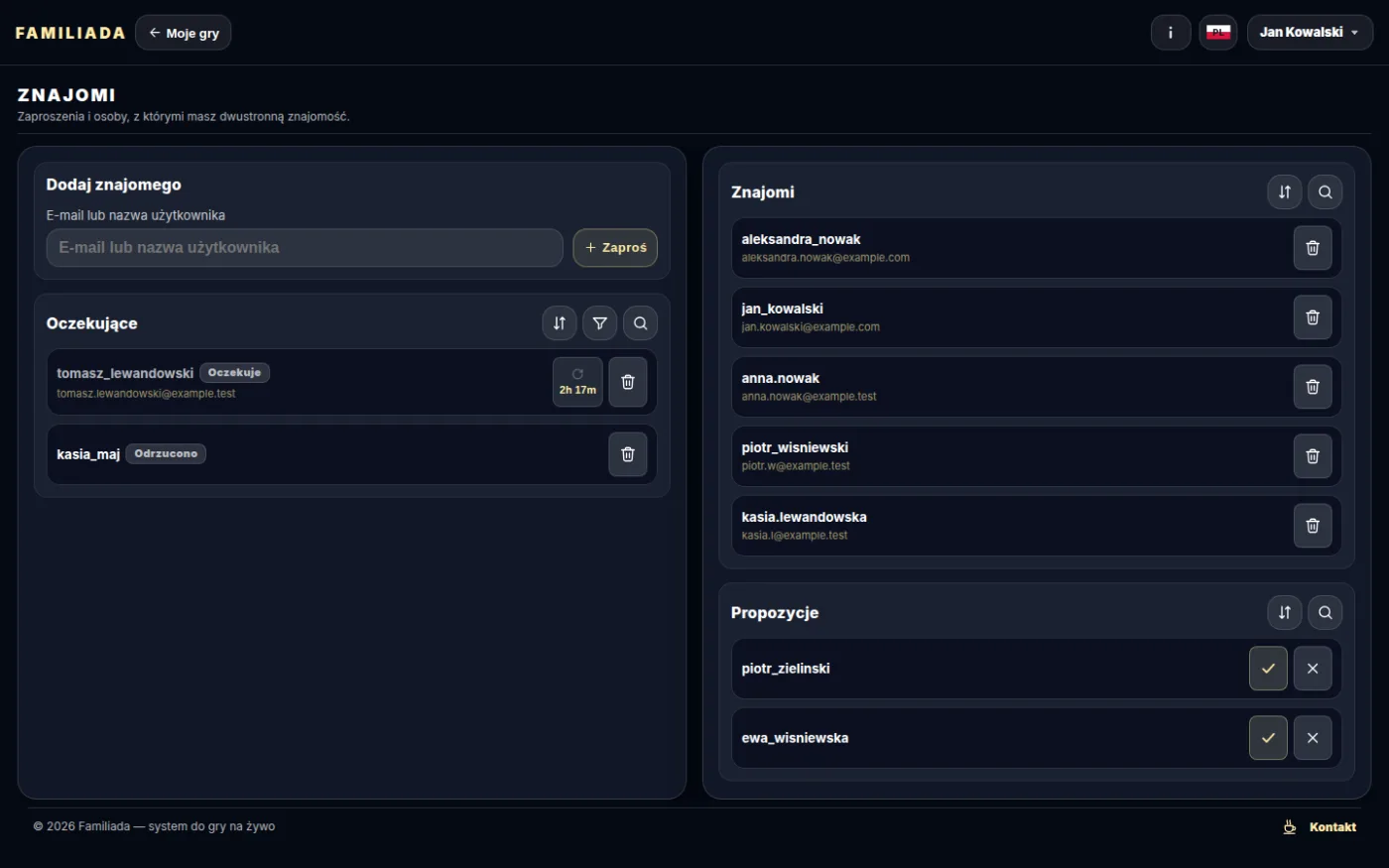1389x868 pixels.
Task: Click the Oczekuje status badge
Action: coord(235,373)
